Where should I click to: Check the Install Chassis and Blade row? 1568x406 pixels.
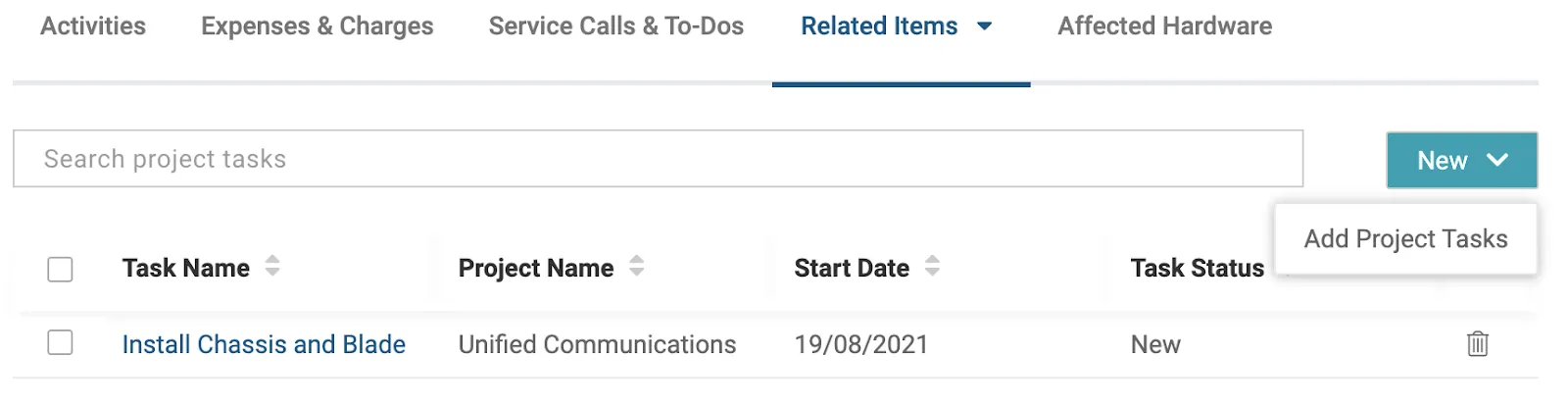pos(61,343)
